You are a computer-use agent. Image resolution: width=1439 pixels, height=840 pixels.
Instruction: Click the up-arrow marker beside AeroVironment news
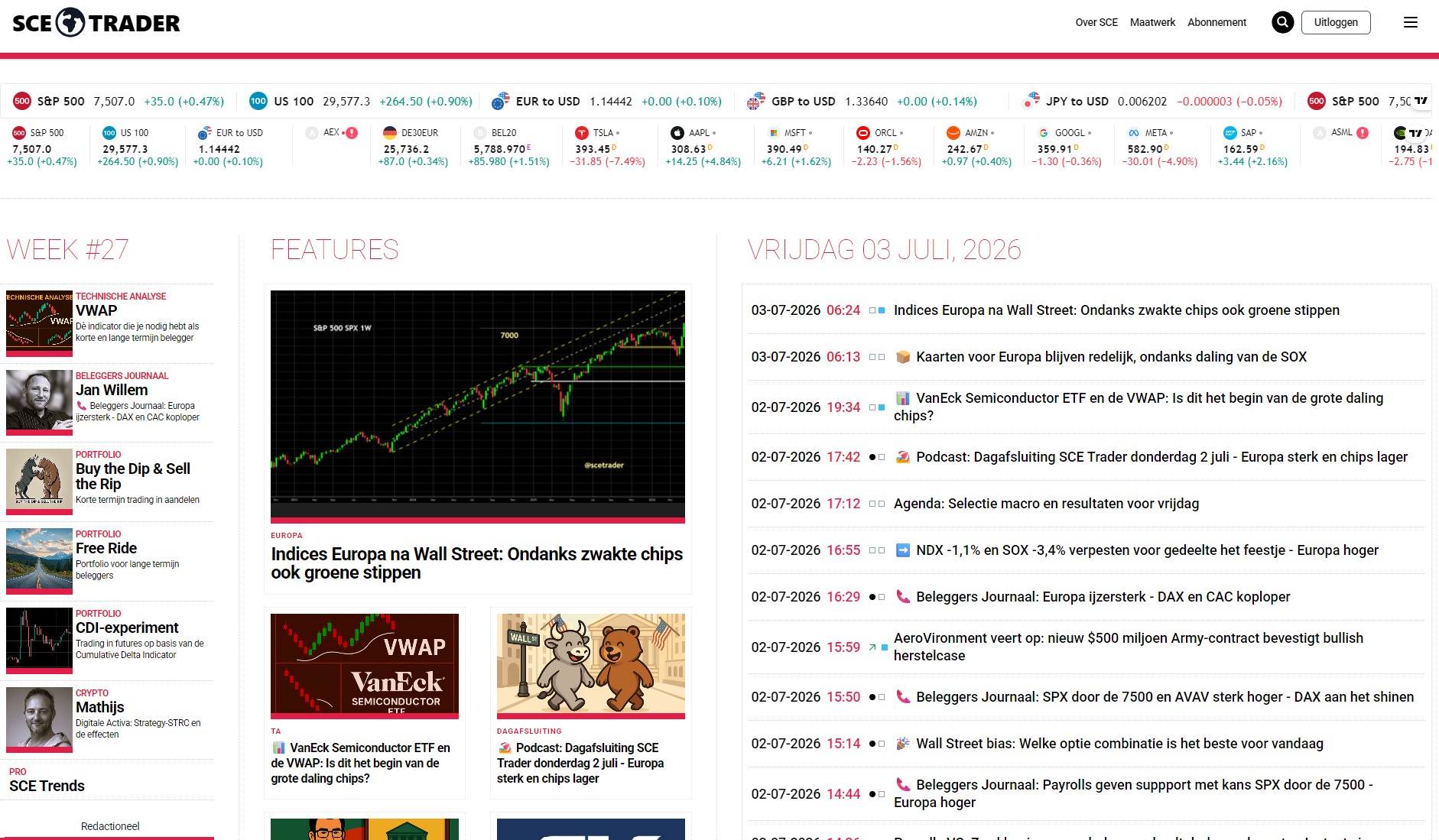coord(872,647)
